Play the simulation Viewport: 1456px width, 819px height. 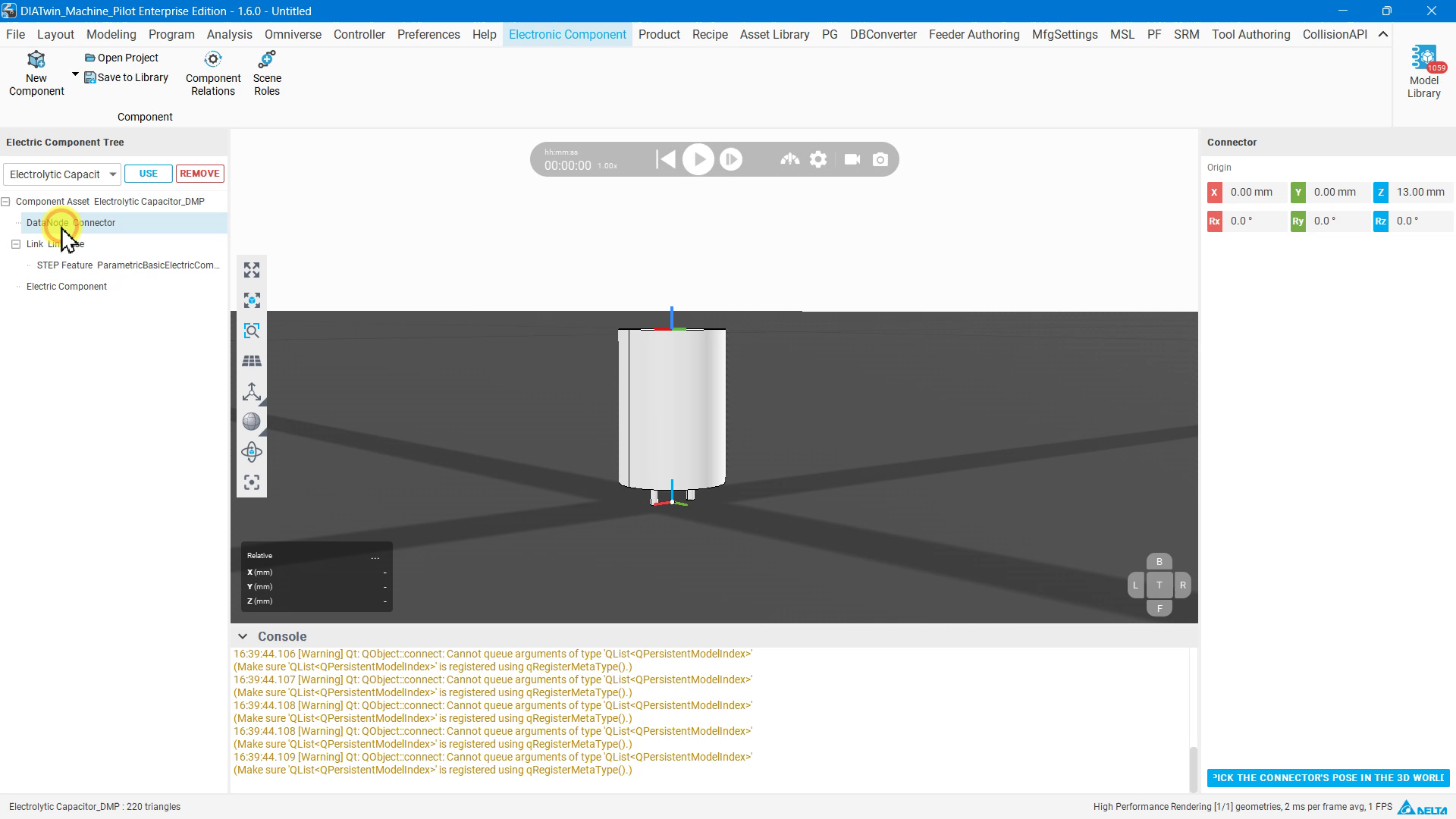tap(698, 159)
